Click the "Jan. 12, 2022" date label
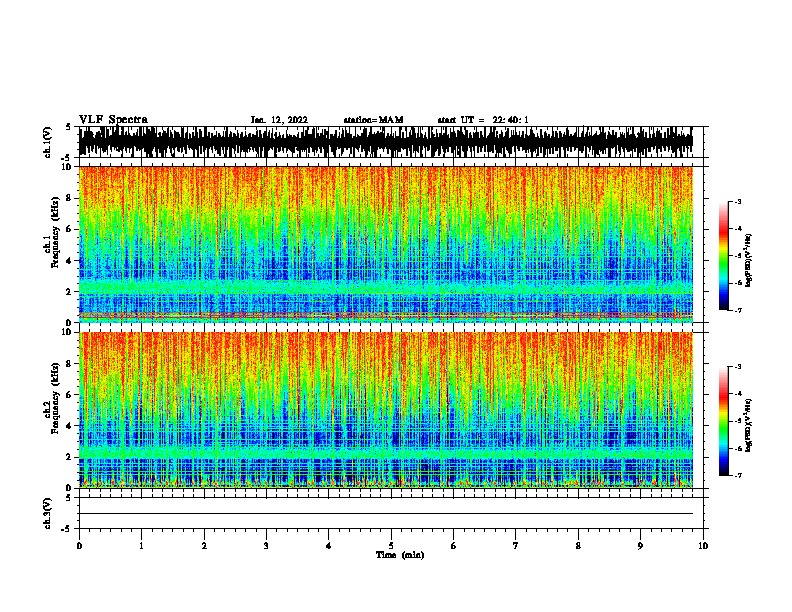Screen dimensions: 792x612 [279, 120]
